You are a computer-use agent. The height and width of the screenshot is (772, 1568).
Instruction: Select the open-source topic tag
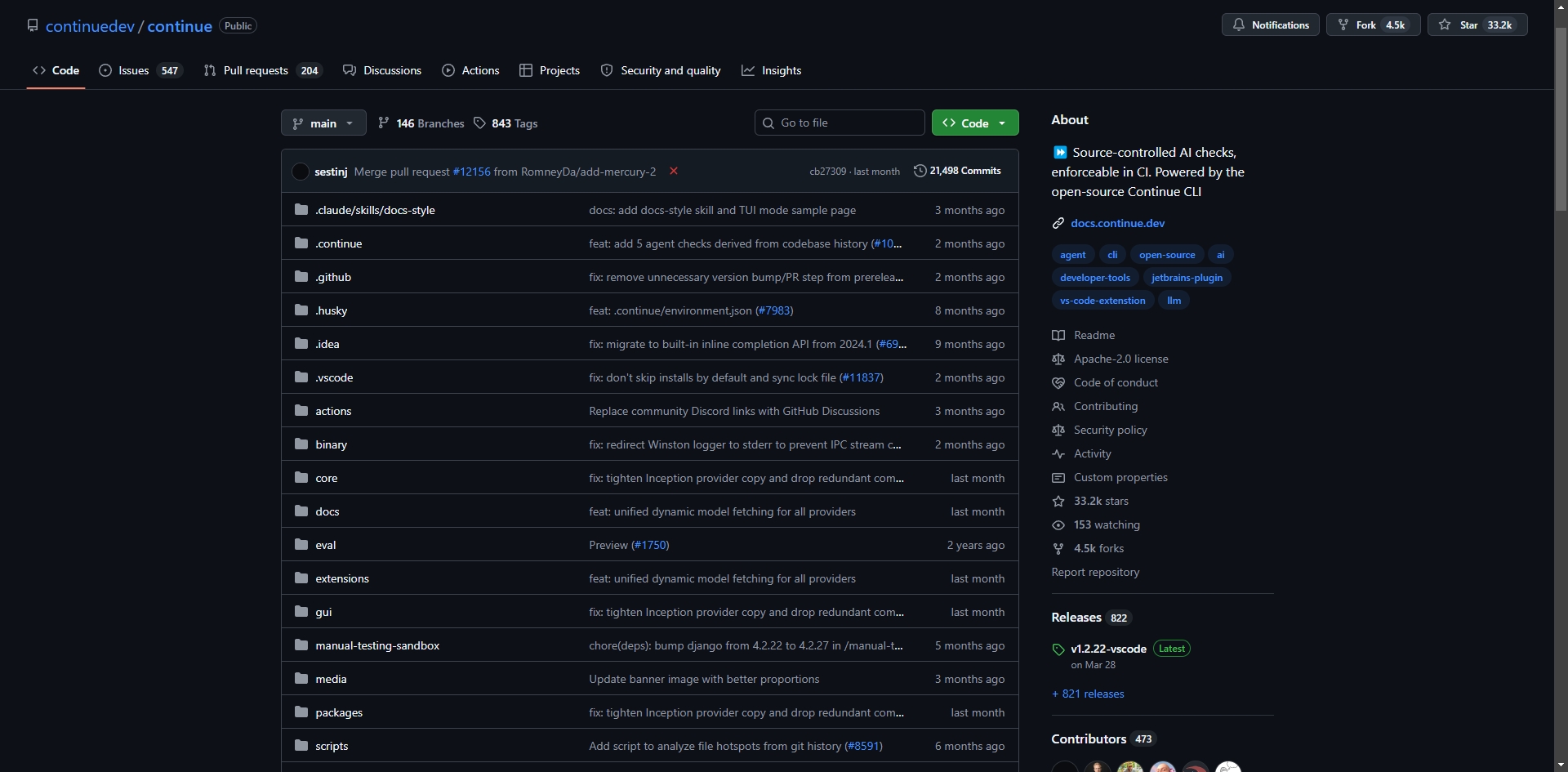pyautogui.click(x=1167, y=255)
